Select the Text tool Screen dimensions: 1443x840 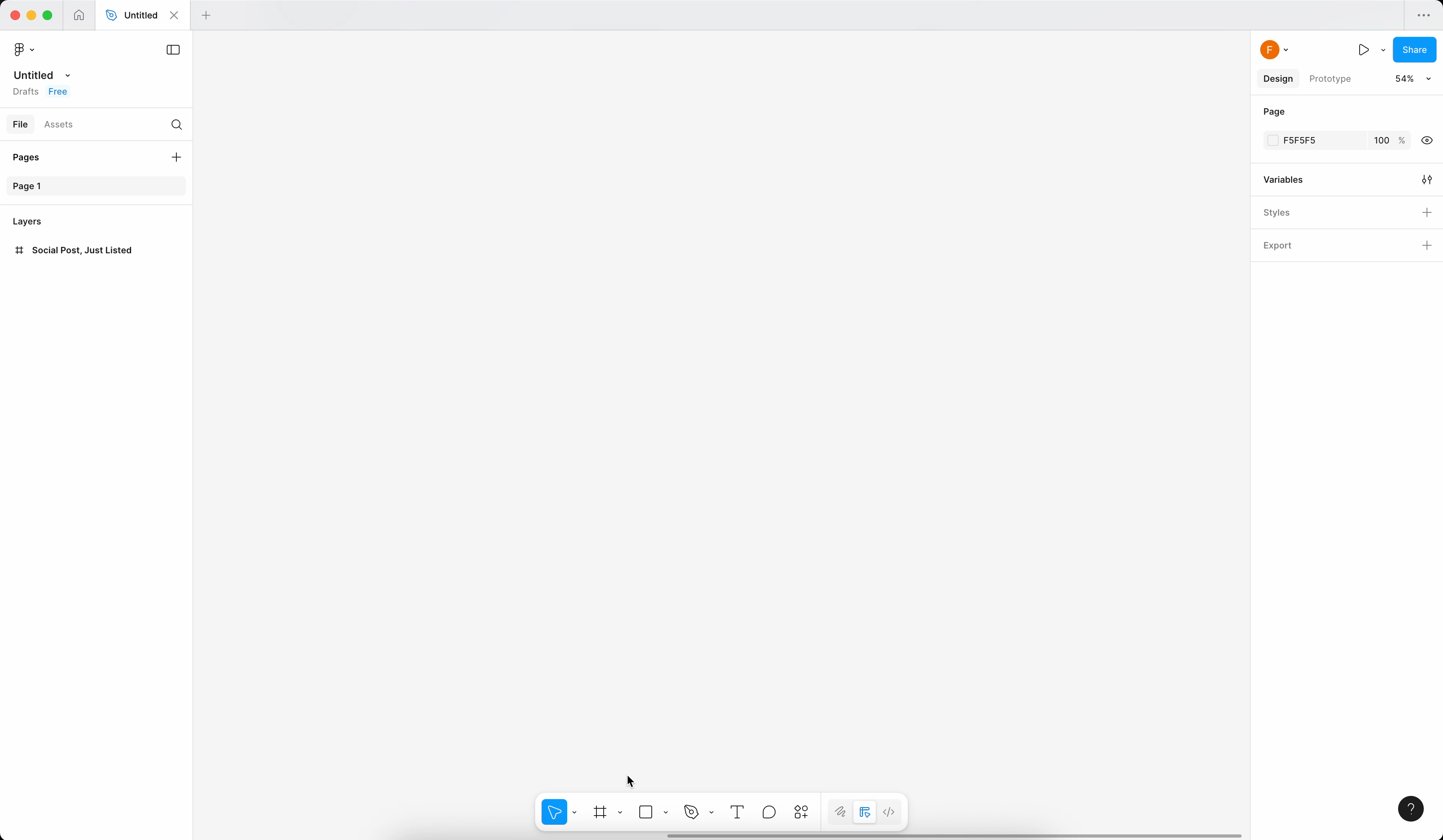(x=737, y=812)
